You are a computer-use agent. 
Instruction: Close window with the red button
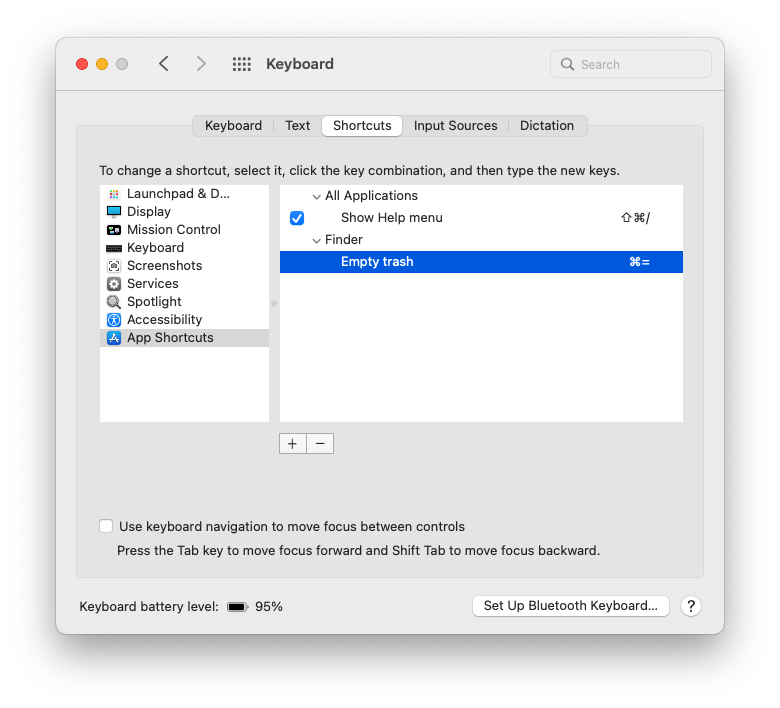82,64
